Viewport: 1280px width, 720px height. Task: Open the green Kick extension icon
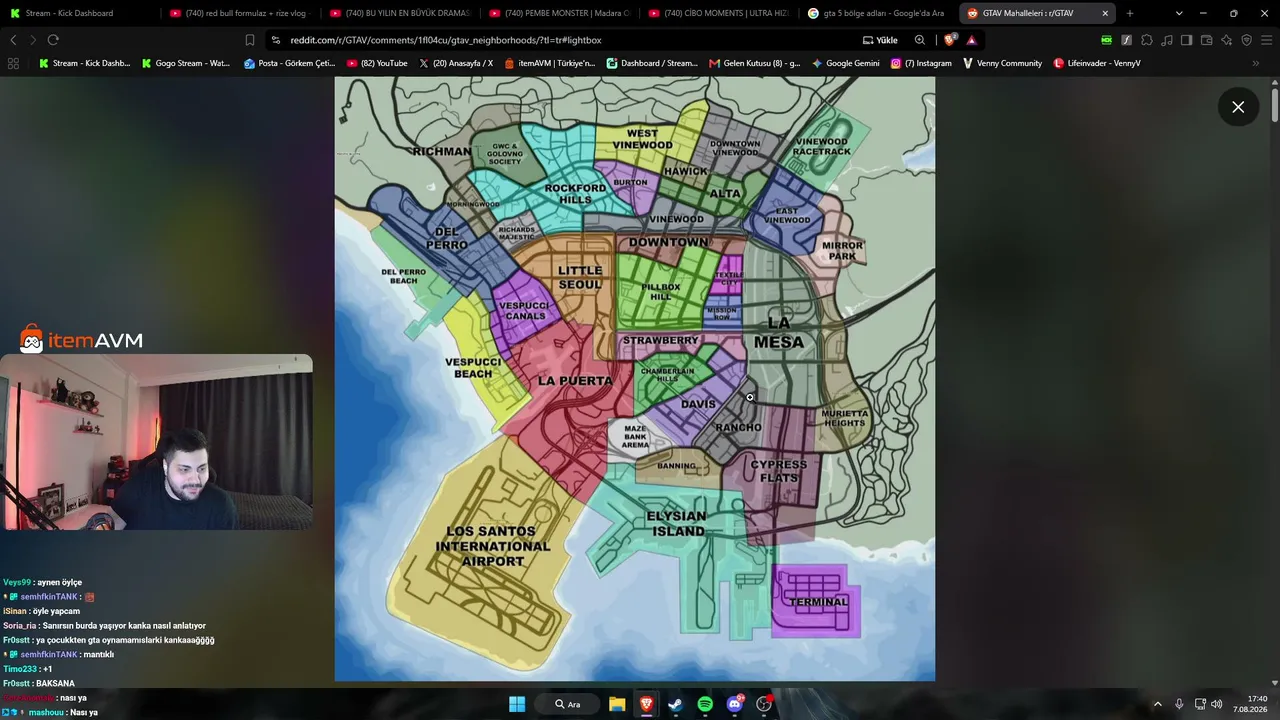[1106, 40]
